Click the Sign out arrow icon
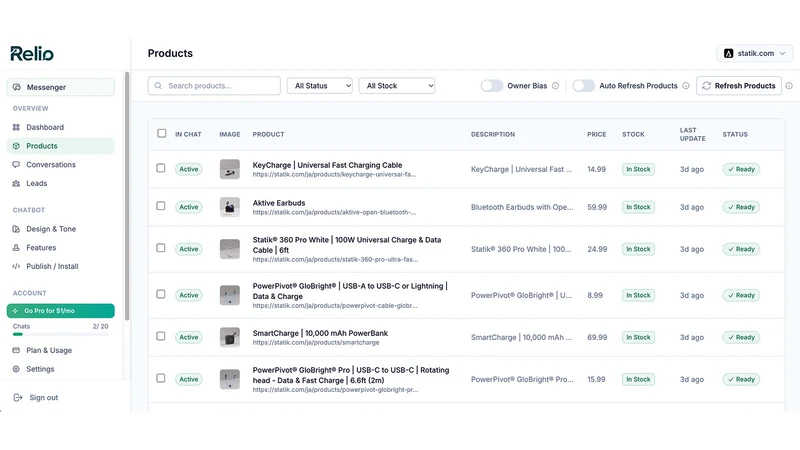 click(18, 397)
